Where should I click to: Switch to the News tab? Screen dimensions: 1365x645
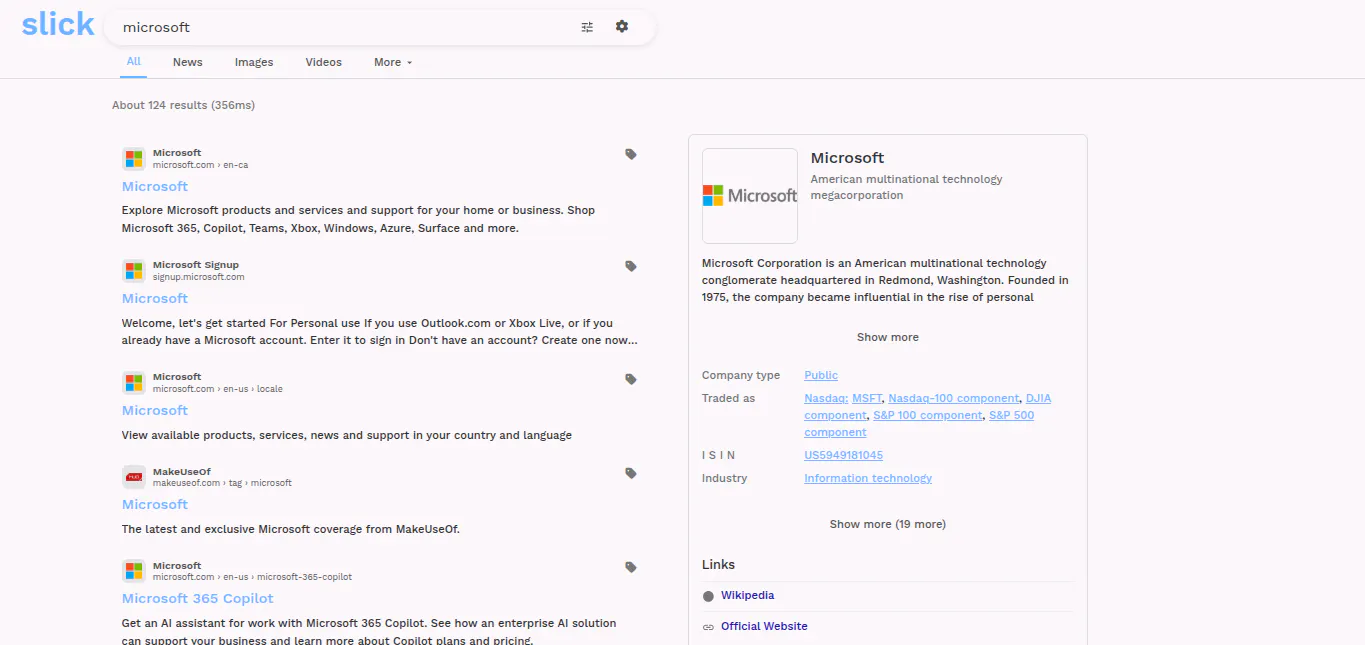[188, 62]
